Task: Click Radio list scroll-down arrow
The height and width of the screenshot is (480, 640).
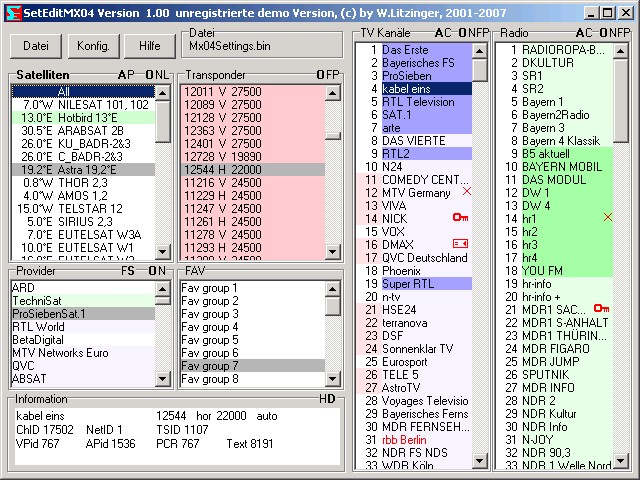Action: [621, 461]
